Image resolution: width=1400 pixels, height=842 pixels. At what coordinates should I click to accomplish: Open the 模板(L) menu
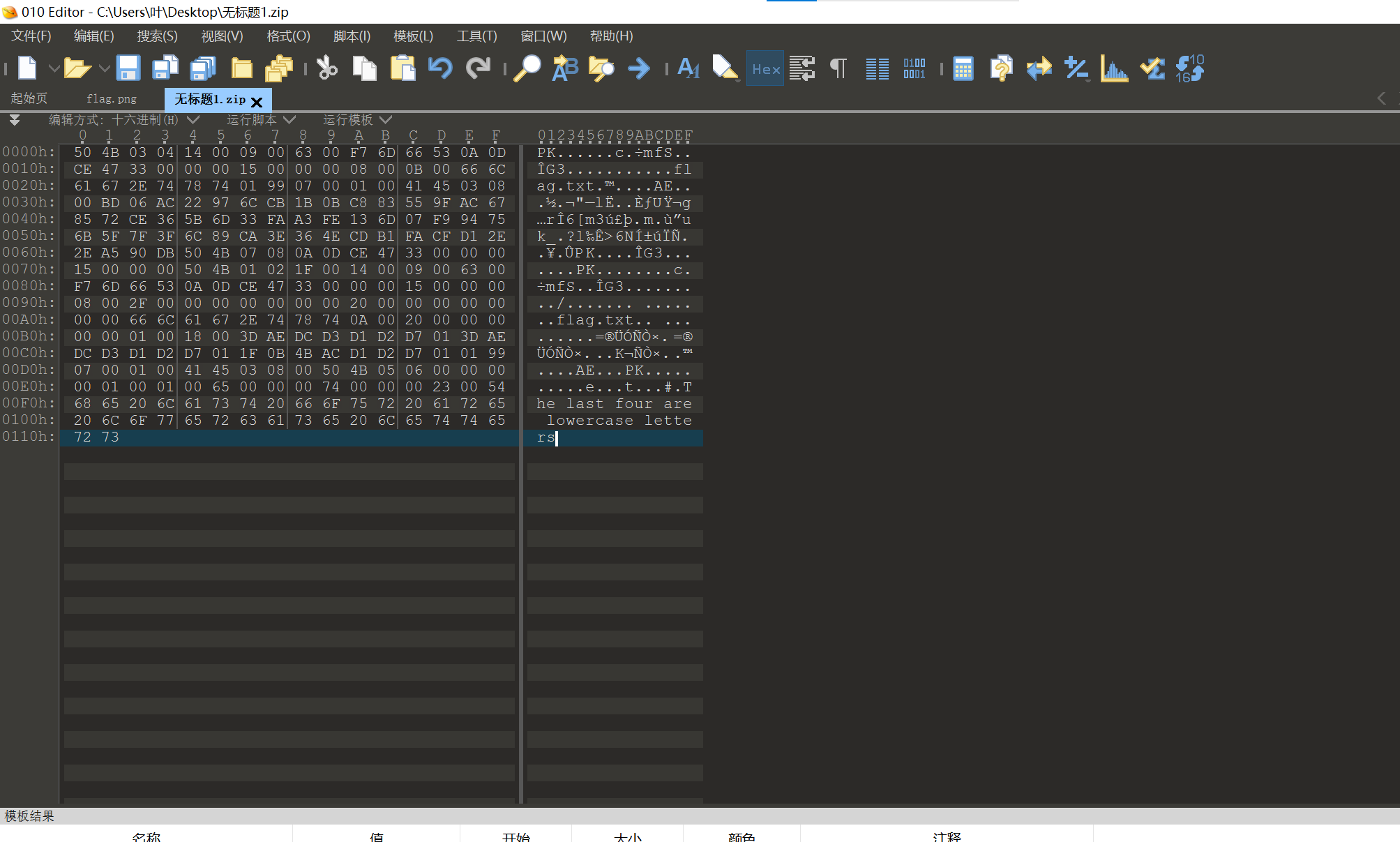[x=413, y=36]
